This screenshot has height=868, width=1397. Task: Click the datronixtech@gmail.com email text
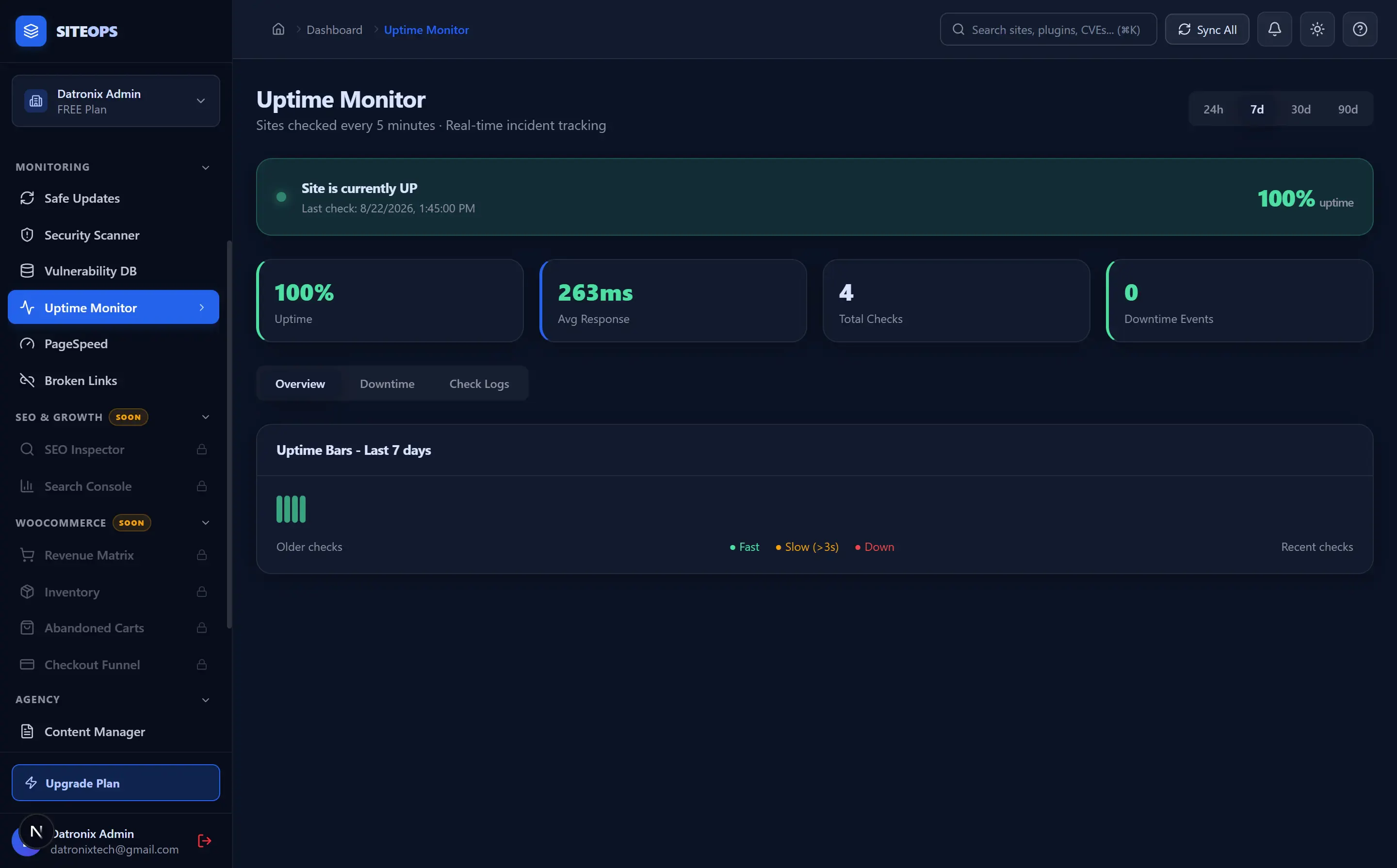(114, 850)
